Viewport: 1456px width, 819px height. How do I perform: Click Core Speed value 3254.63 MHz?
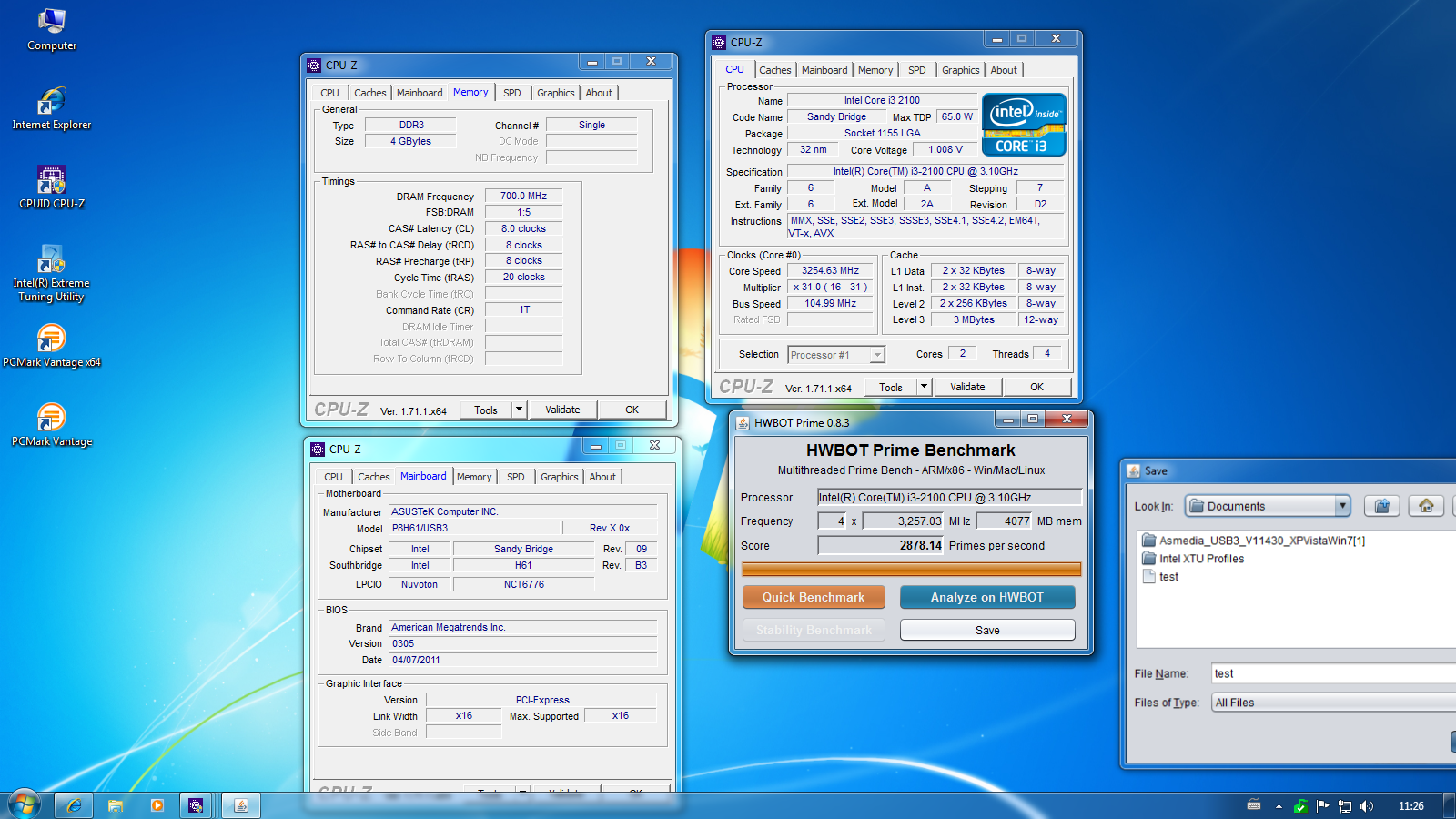(x=830, y=270)
